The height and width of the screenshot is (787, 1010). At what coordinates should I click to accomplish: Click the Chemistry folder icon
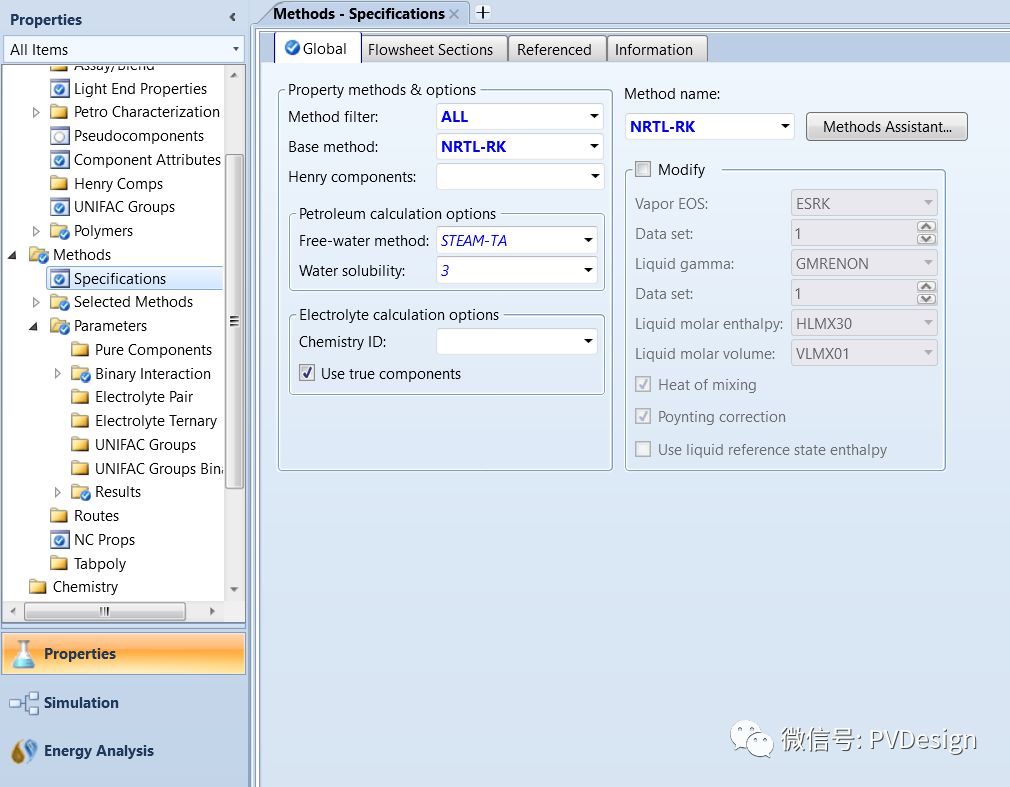click(39, 586)
